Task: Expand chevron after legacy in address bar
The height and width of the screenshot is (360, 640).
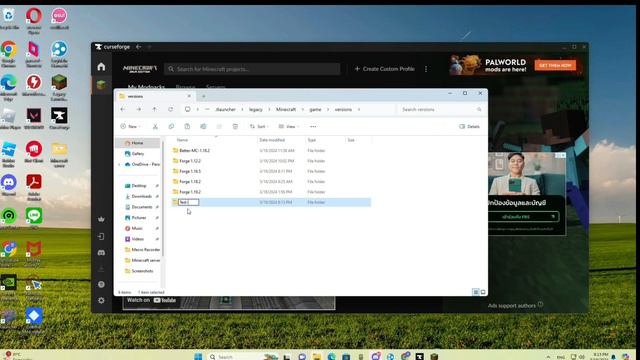Action: click(269, 109)
